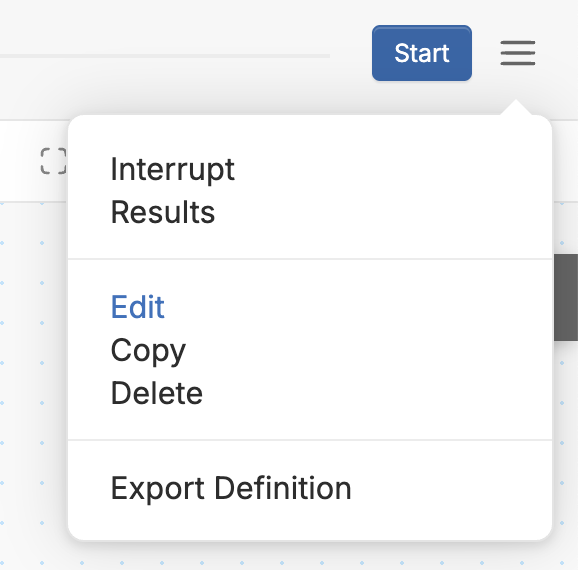Click the thin progress line near Start

[x=165, y=56]
